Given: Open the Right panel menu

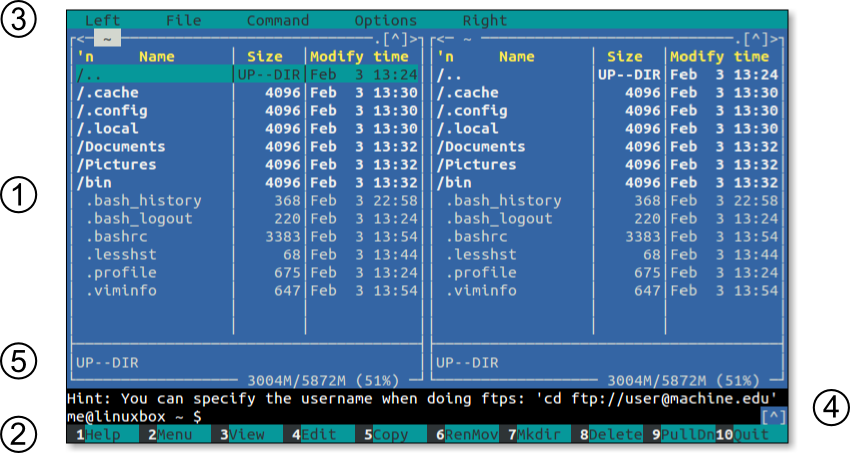Looking at the screenshot, I should 484,20.
